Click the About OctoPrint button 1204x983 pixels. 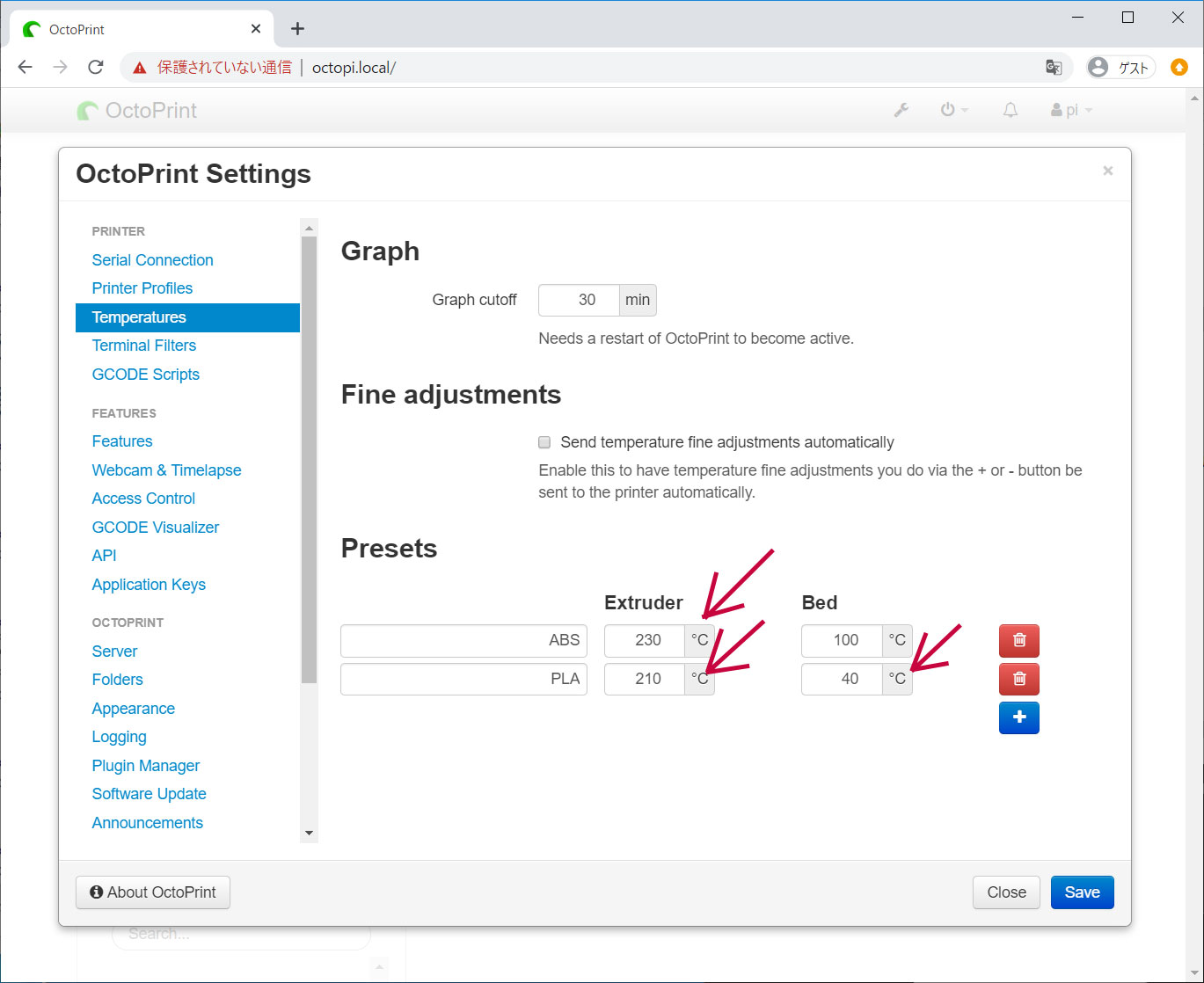(153, 892)
